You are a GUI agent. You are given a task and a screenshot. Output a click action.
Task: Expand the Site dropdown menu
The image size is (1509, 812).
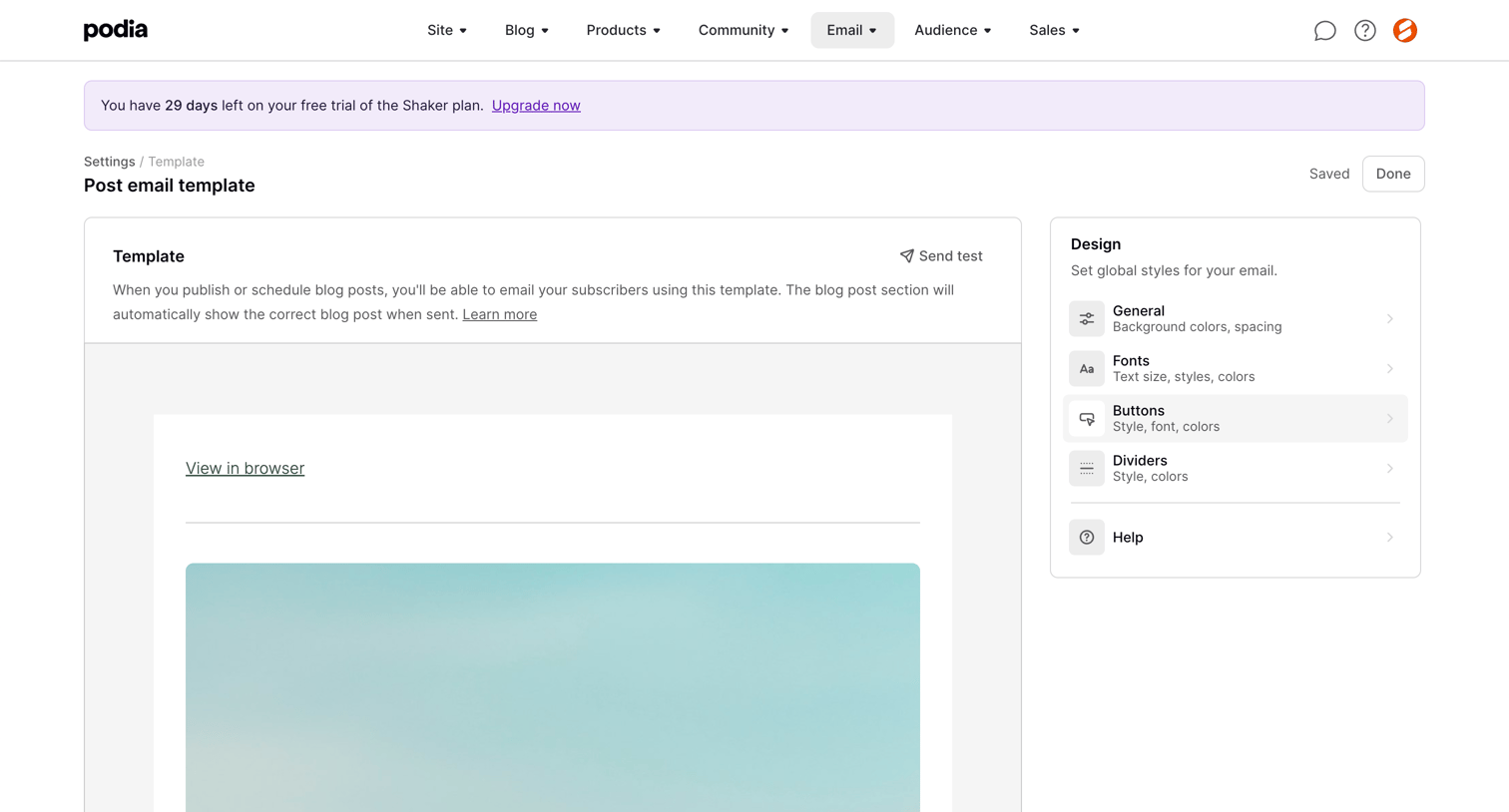447,31
